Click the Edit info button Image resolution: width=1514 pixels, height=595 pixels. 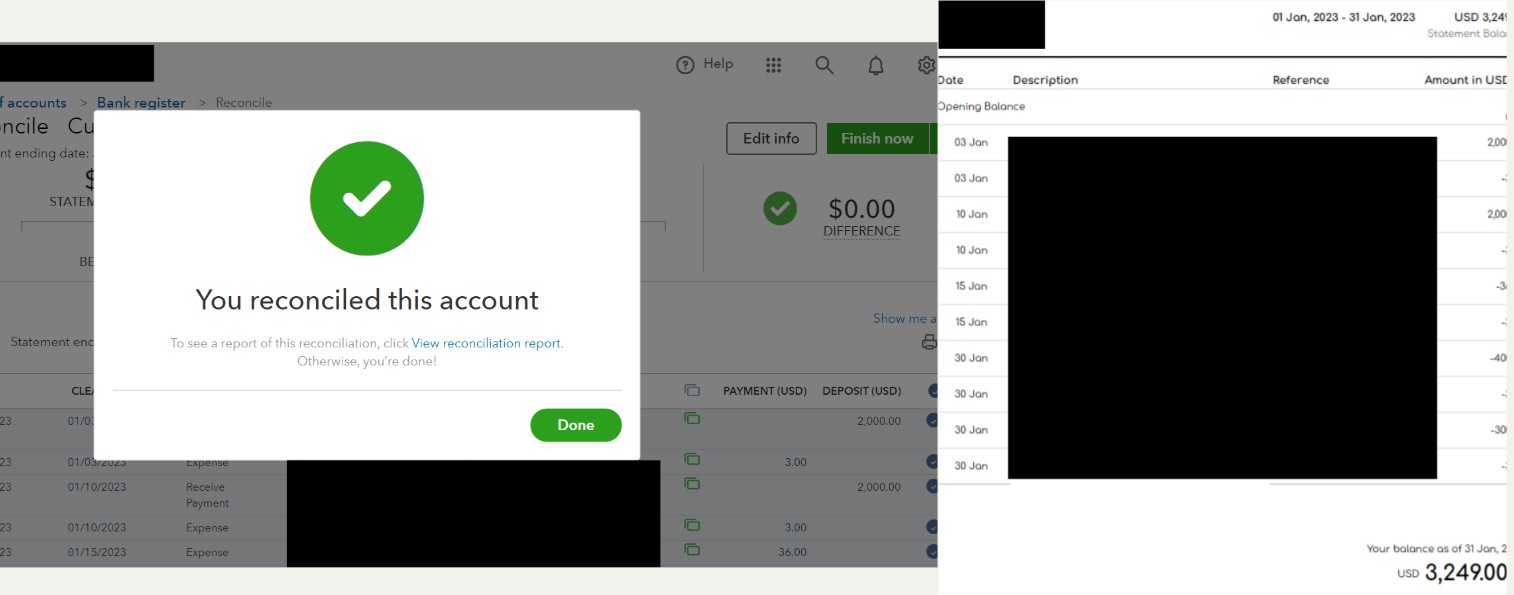[x=771, y=139]
